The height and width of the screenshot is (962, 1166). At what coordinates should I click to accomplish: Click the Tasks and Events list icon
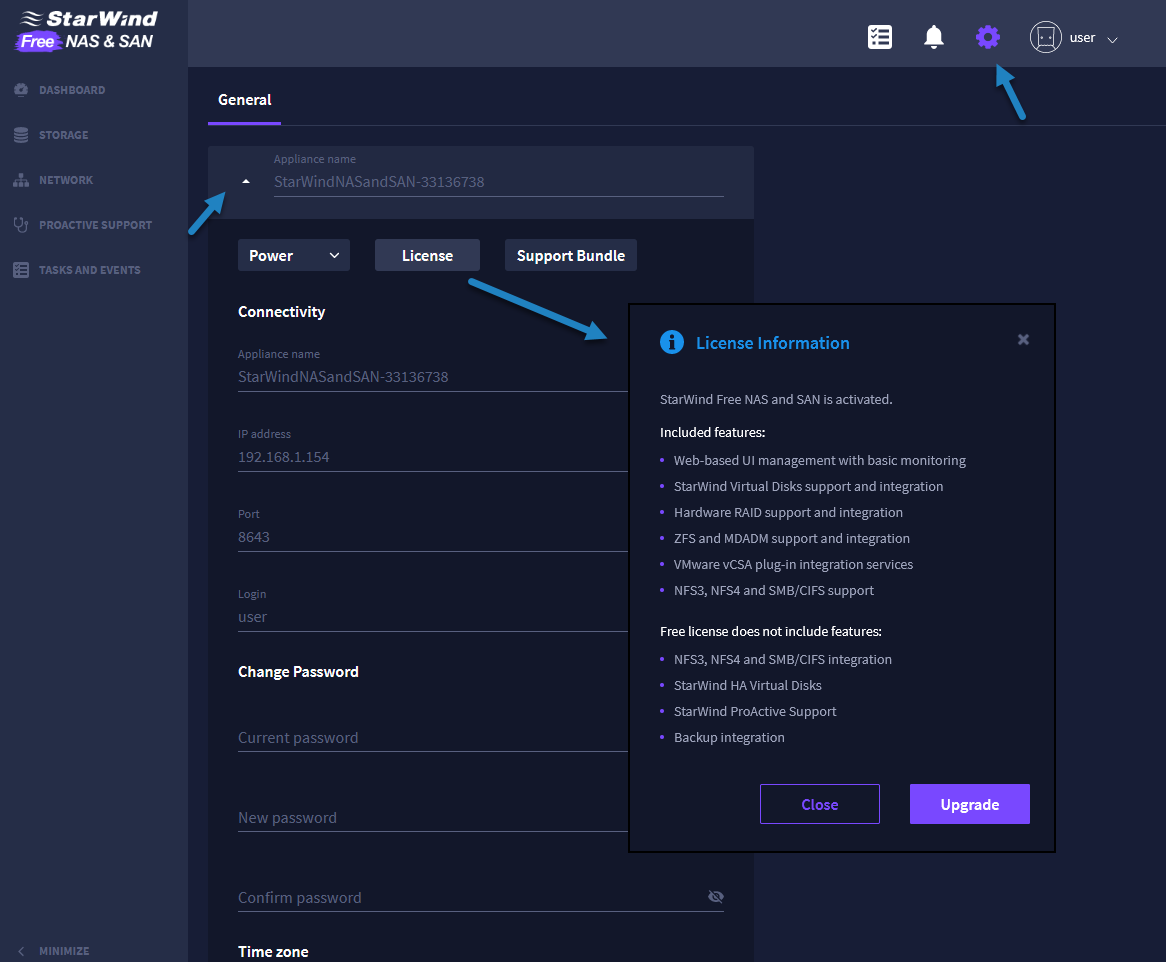(21, 270)
